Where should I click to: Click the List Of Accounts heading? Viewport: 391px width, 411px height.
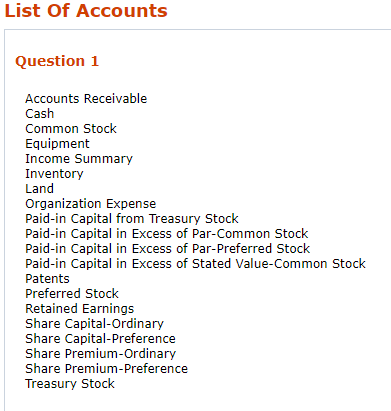pos(86,11)
